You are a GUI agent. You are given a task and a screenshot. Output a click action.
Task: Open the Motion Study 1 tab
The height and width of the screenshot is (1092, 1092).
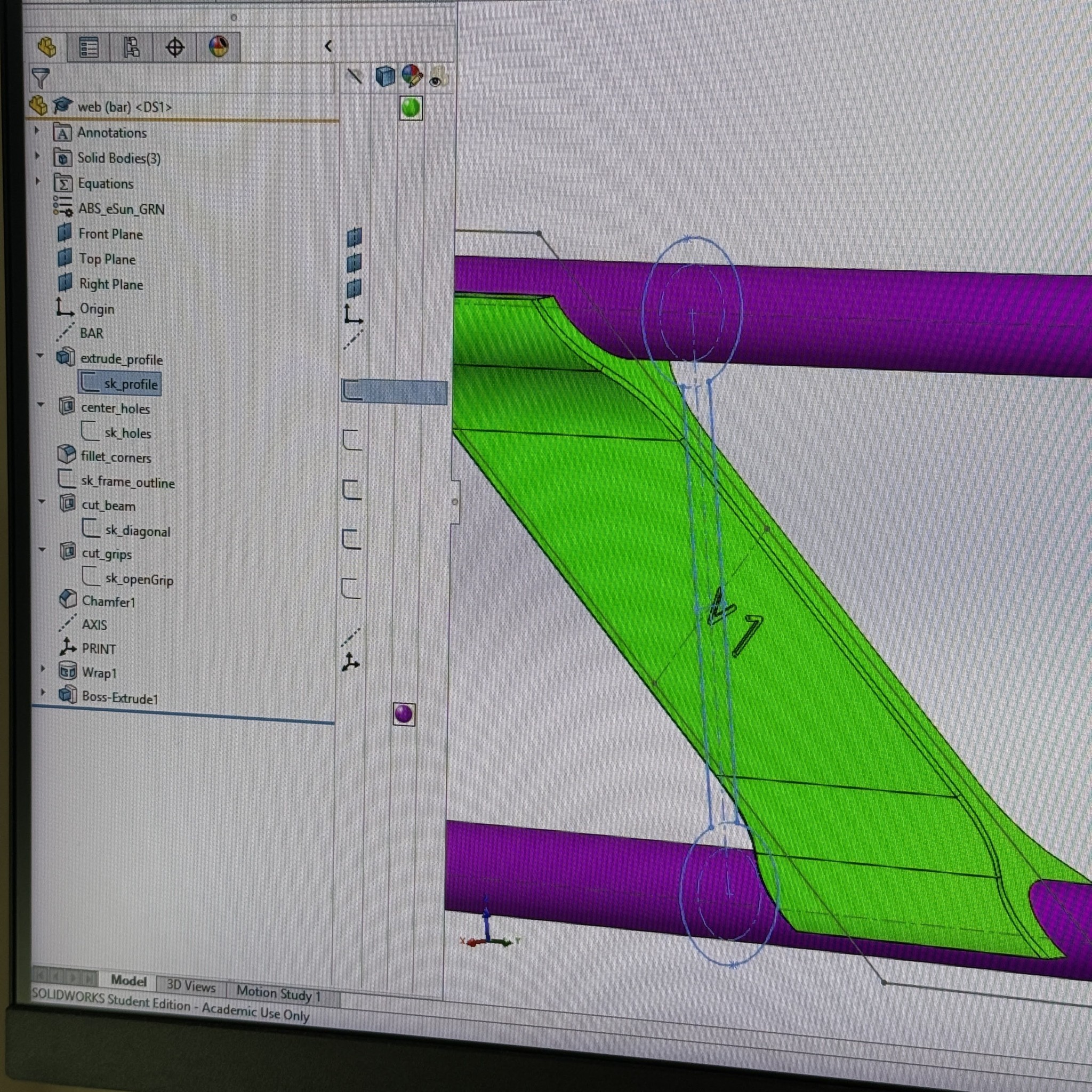[x=278, y=993]
